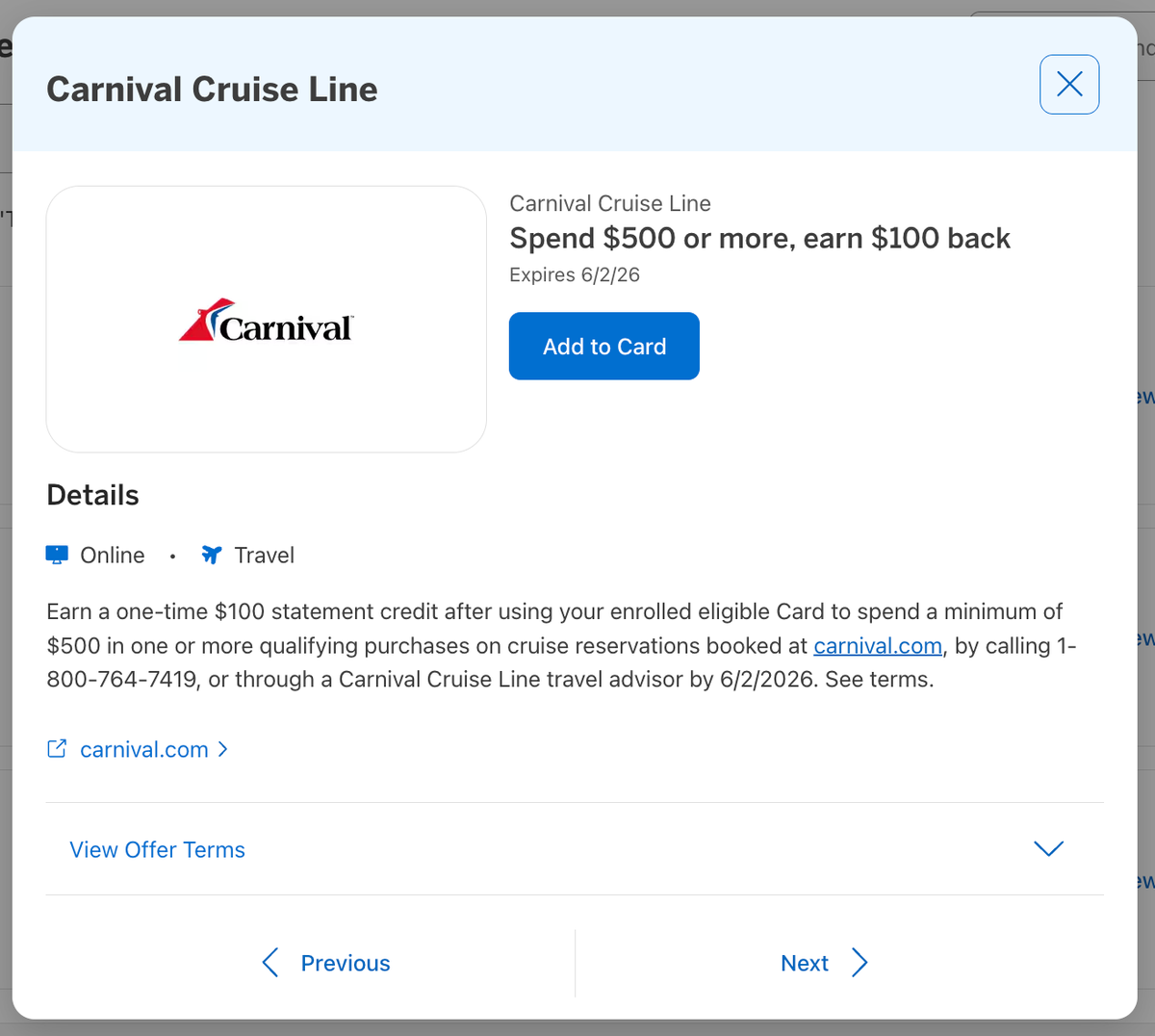Click the Carnival logo tile
The width and height of the screenshot is (1155, 1036).
point(267,319)
